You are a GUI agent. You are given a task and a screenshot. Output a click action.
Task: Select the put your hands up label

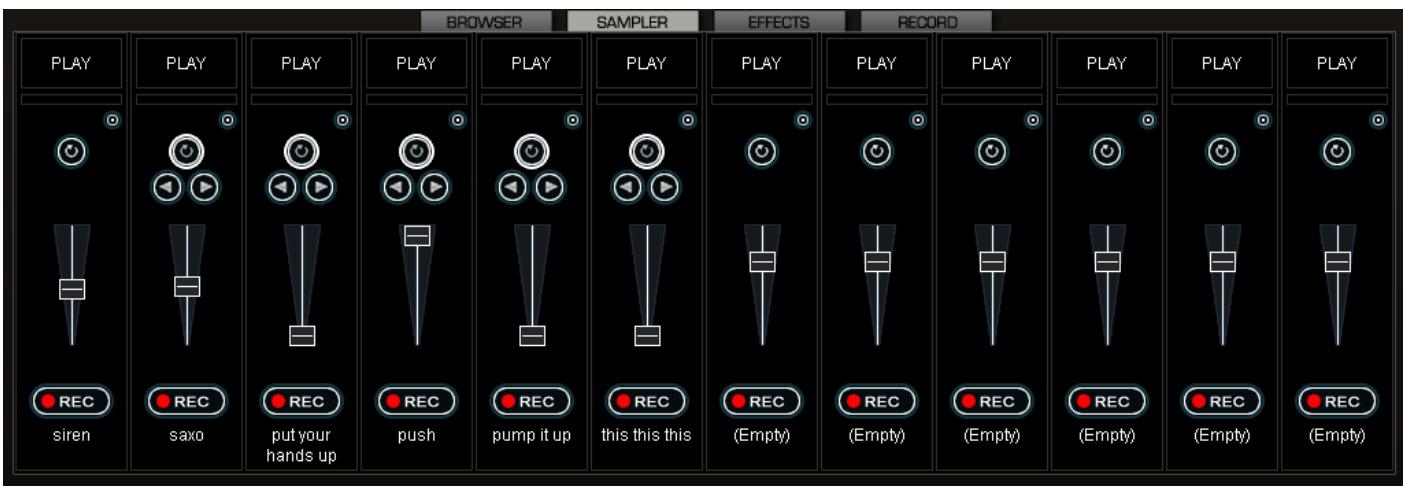click(301, 446)
